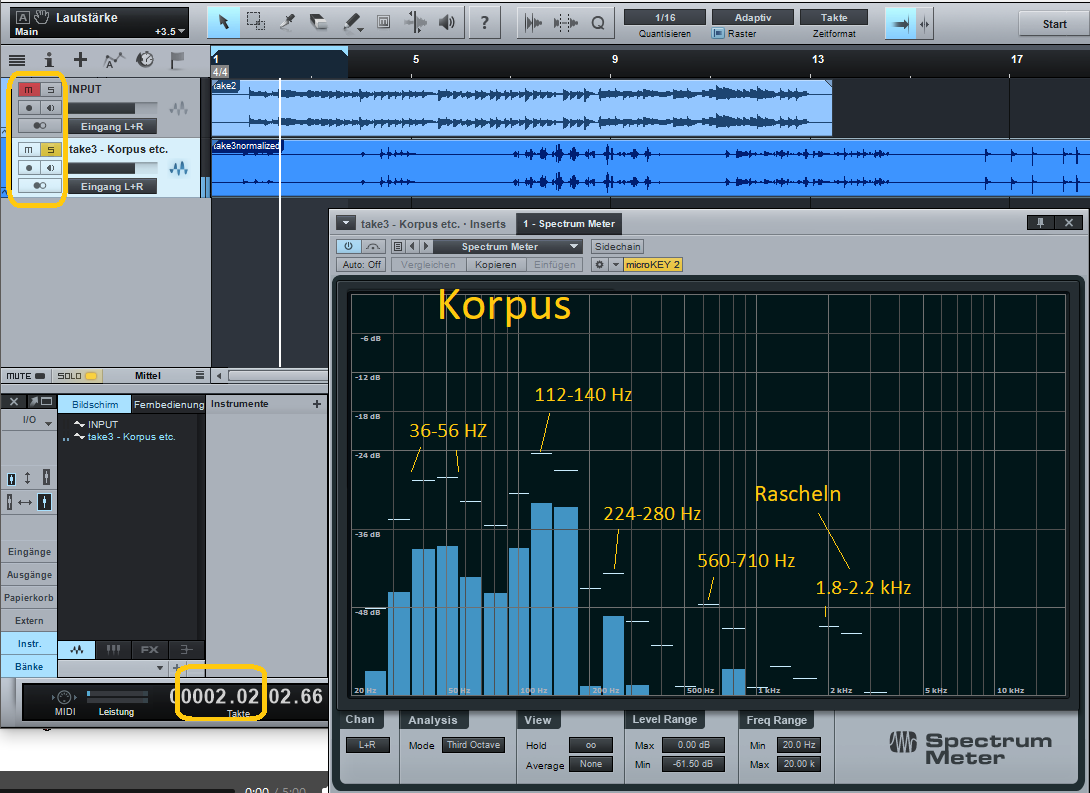The height and width of the screenshot is (793, 1090).
Task: Select the Split (blade) tool
Action: [287, 22]
